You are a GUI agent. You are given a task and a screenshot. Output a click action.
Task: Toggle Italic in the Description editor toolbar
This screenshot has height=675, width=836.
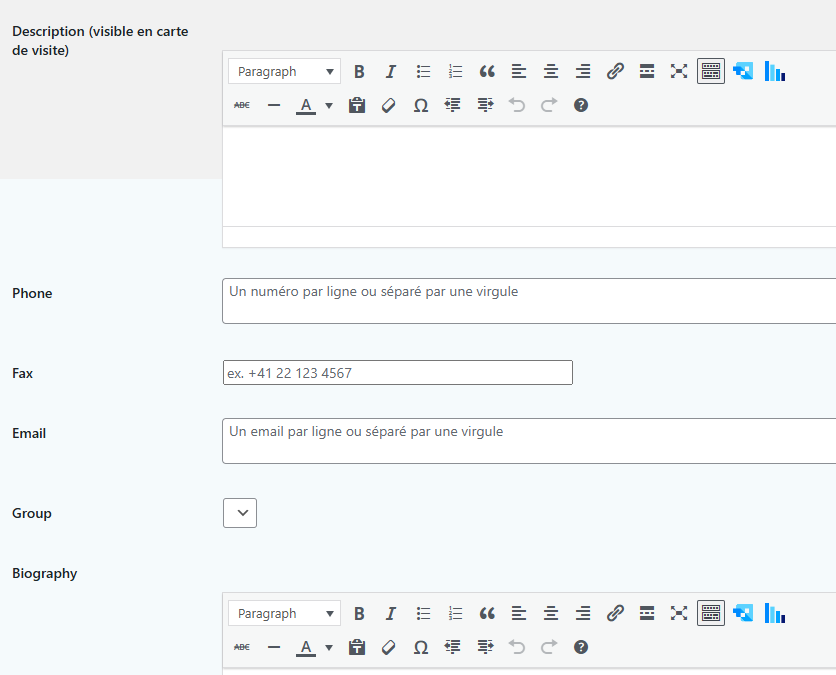(x=391, y=71)
